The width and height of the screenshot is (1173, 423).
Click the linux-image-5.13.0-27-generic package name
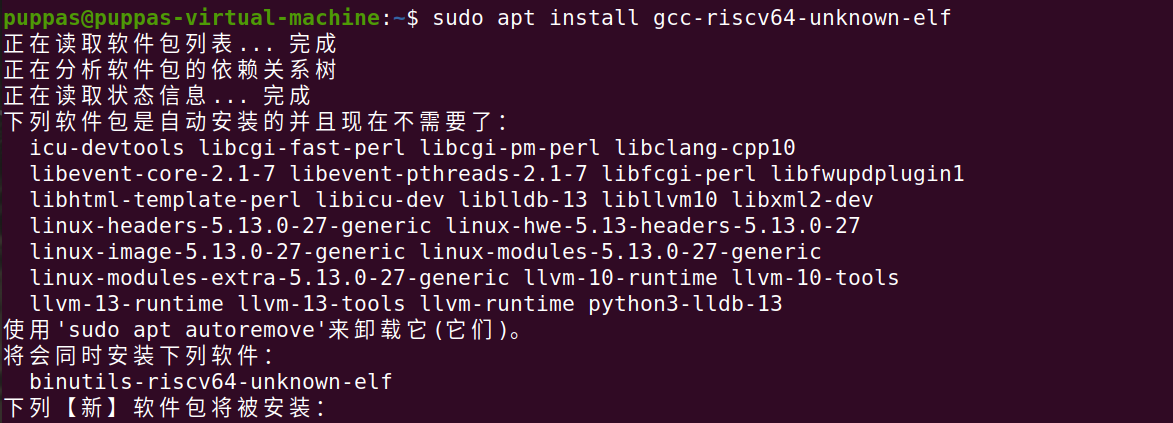[218, 252]
